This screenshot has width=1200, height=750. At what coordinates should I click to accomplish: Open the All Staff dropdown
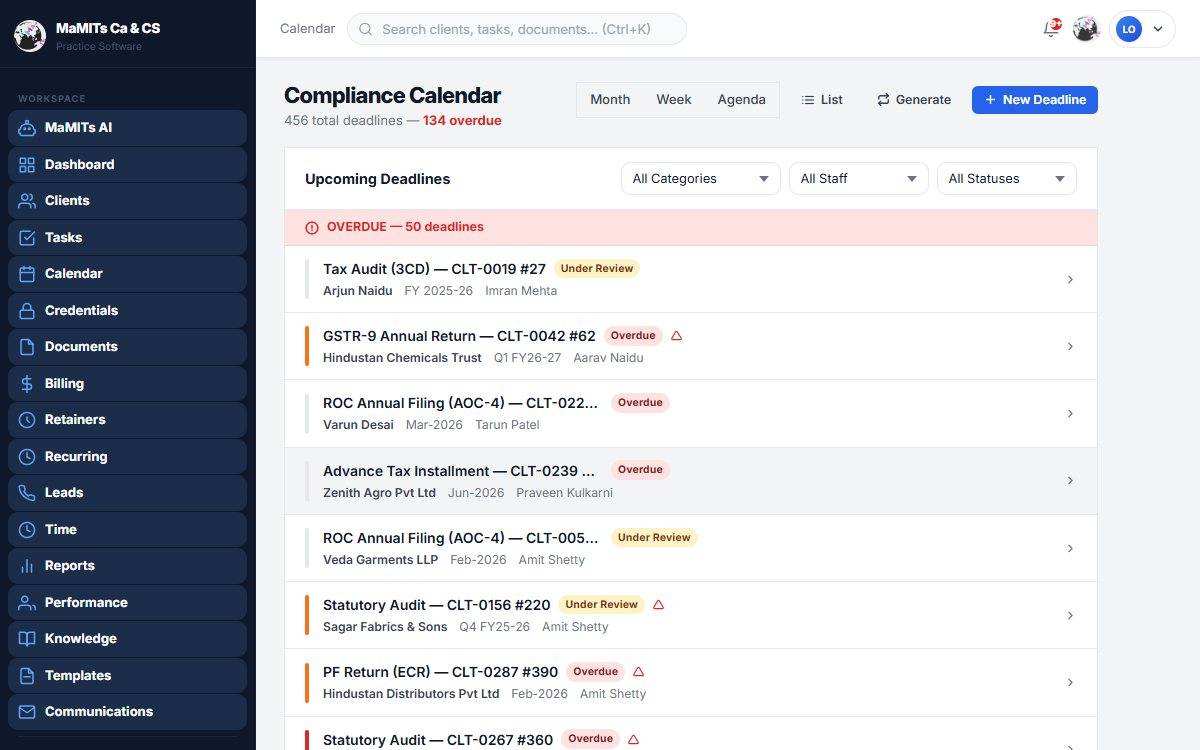859,178
